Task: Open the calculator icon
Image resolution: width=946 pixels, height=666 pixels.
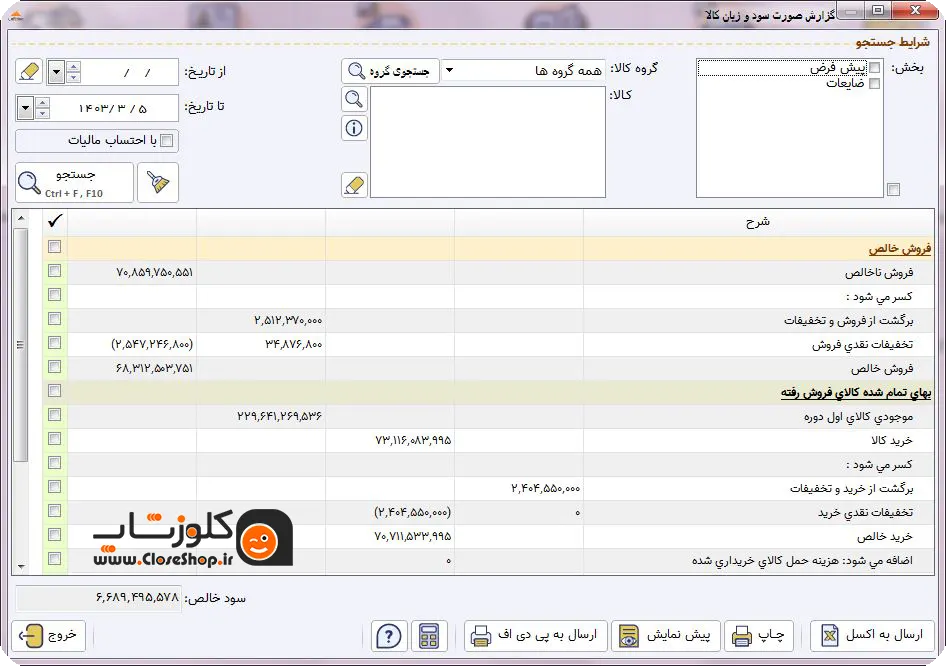Action: click(429, 636)
